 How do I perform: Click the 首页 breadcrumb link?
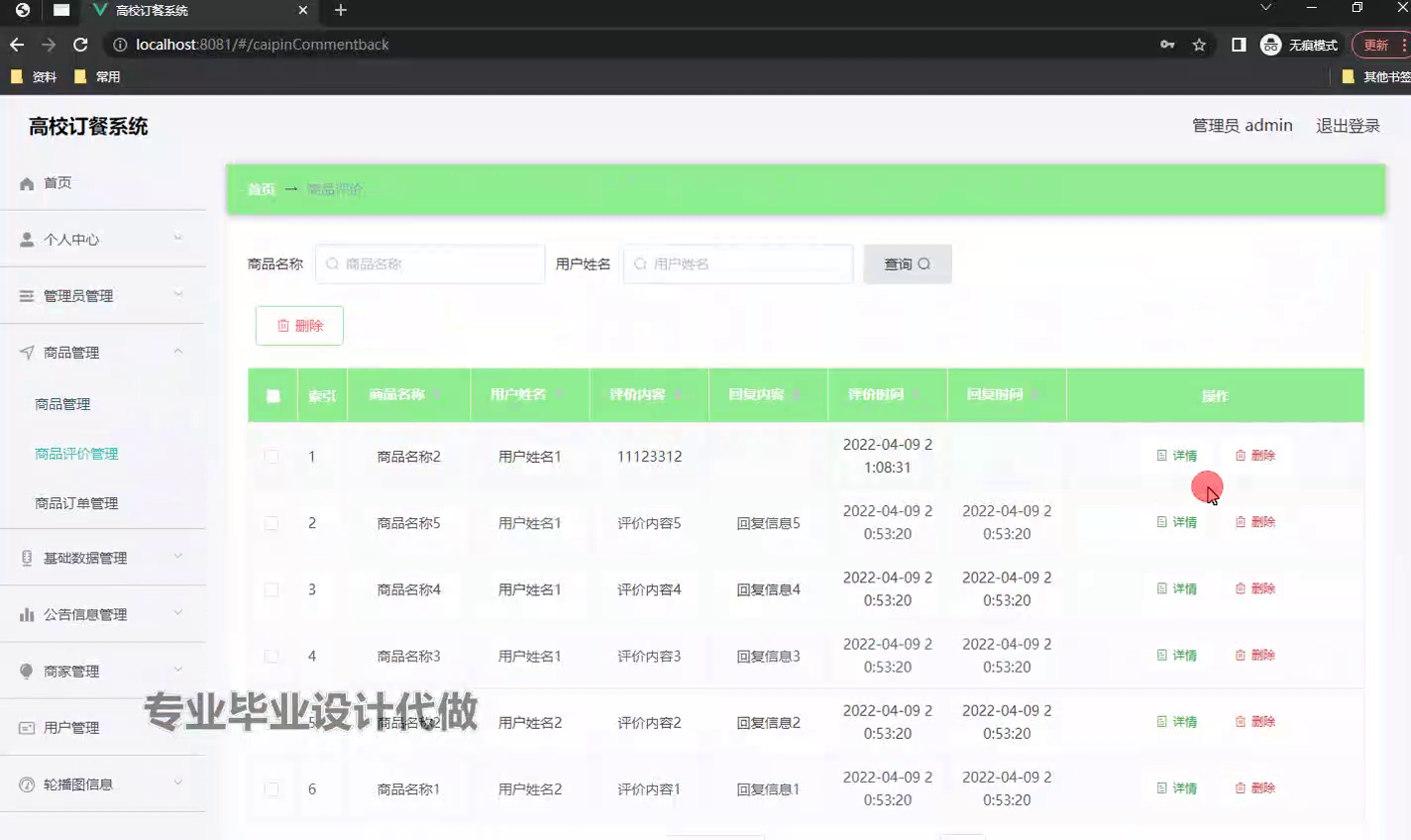click(x=262, y=189)
